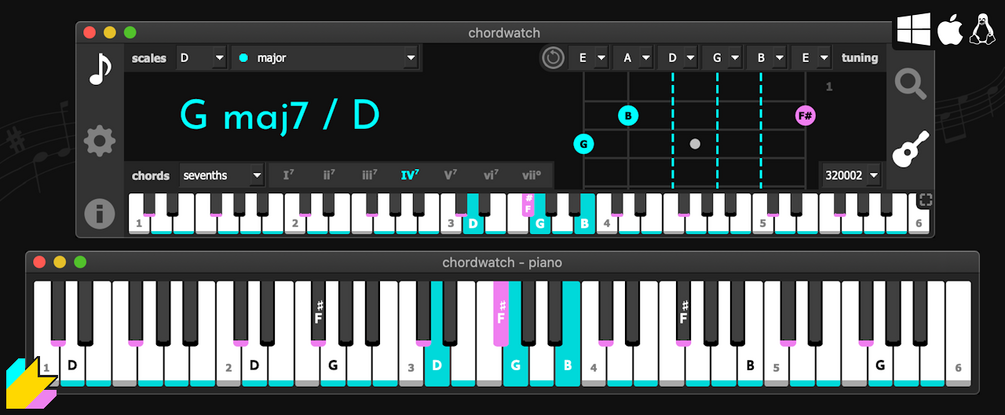Click the Linux penguin icon
This screenshot has width=1005, height=415.
[981, 30]
